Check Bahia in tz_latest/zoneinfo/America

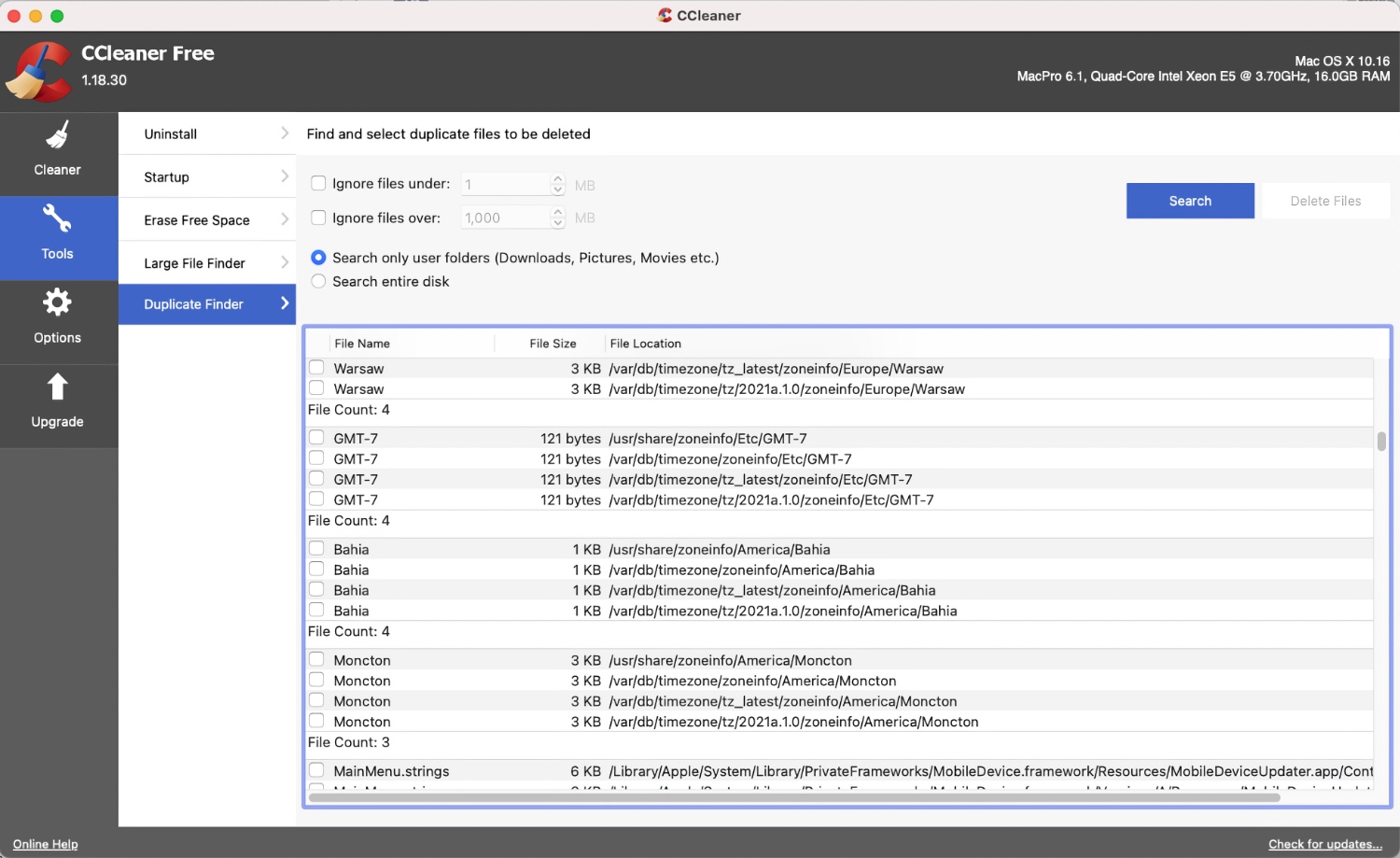click(316, 590)
